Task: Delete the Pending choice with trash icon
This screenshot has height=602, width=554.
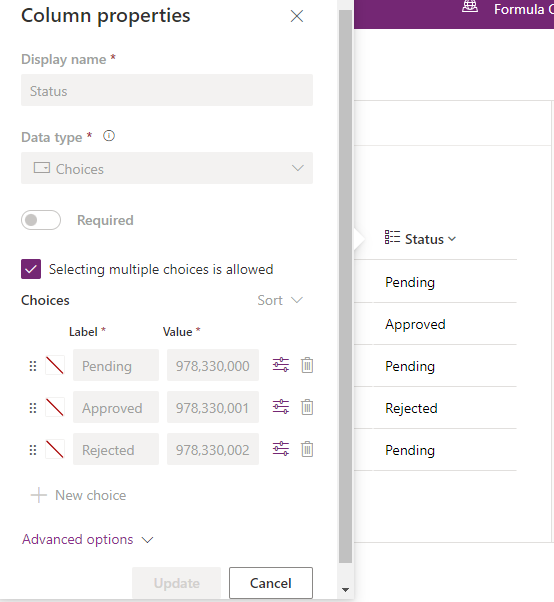Action: pos(307,365)
